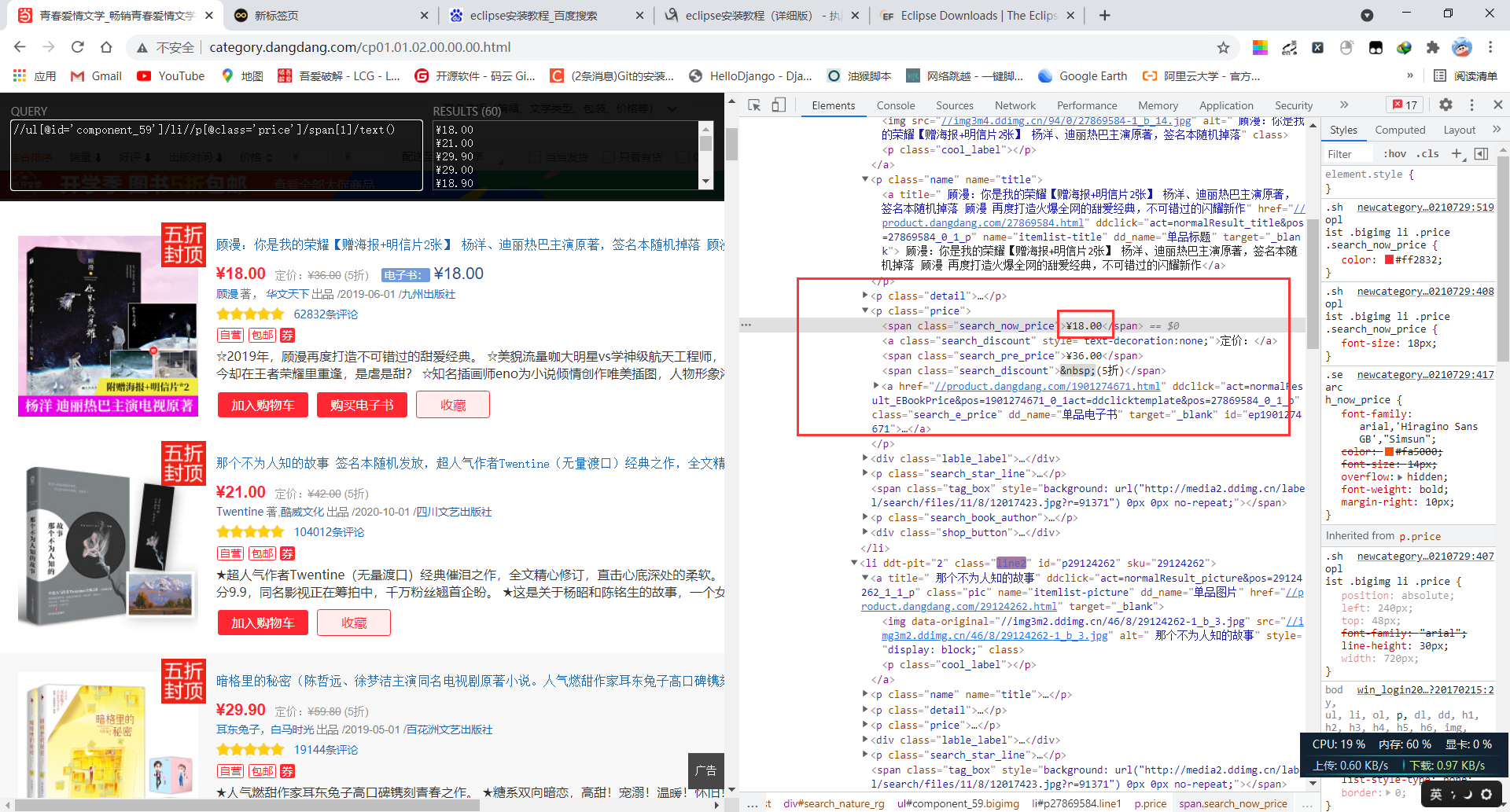Open the 华文天下 publisher link
This screenshot has width=1510, height=812.
point(288,294)
